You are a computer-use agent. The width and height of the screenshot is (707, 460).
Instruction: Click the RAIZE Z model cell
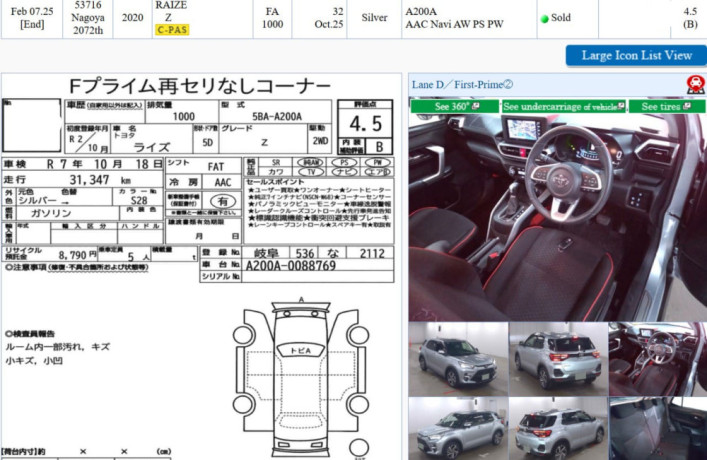click(x=202, y=18)
